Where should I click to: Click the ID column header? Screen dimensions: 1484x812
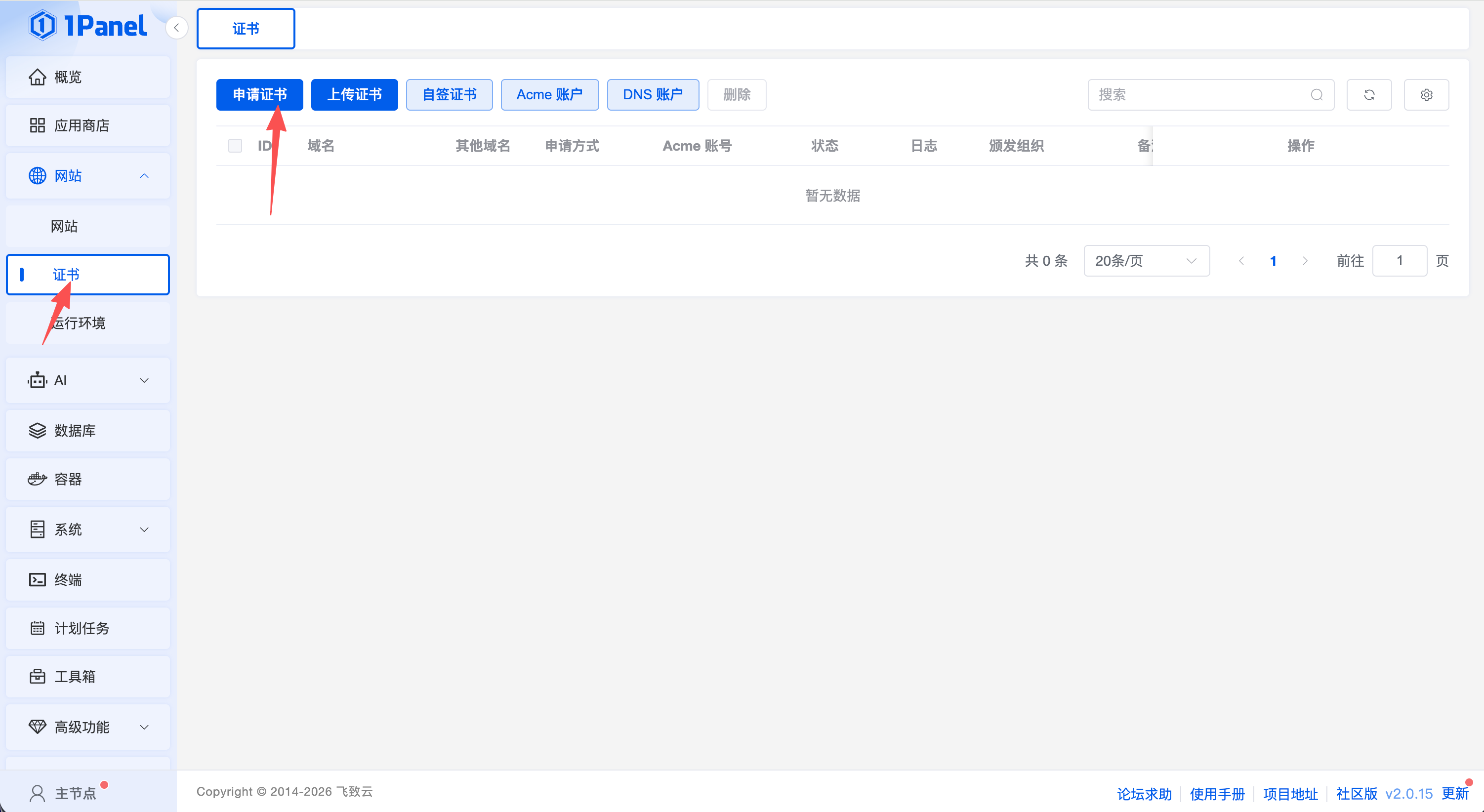[265, 146]
